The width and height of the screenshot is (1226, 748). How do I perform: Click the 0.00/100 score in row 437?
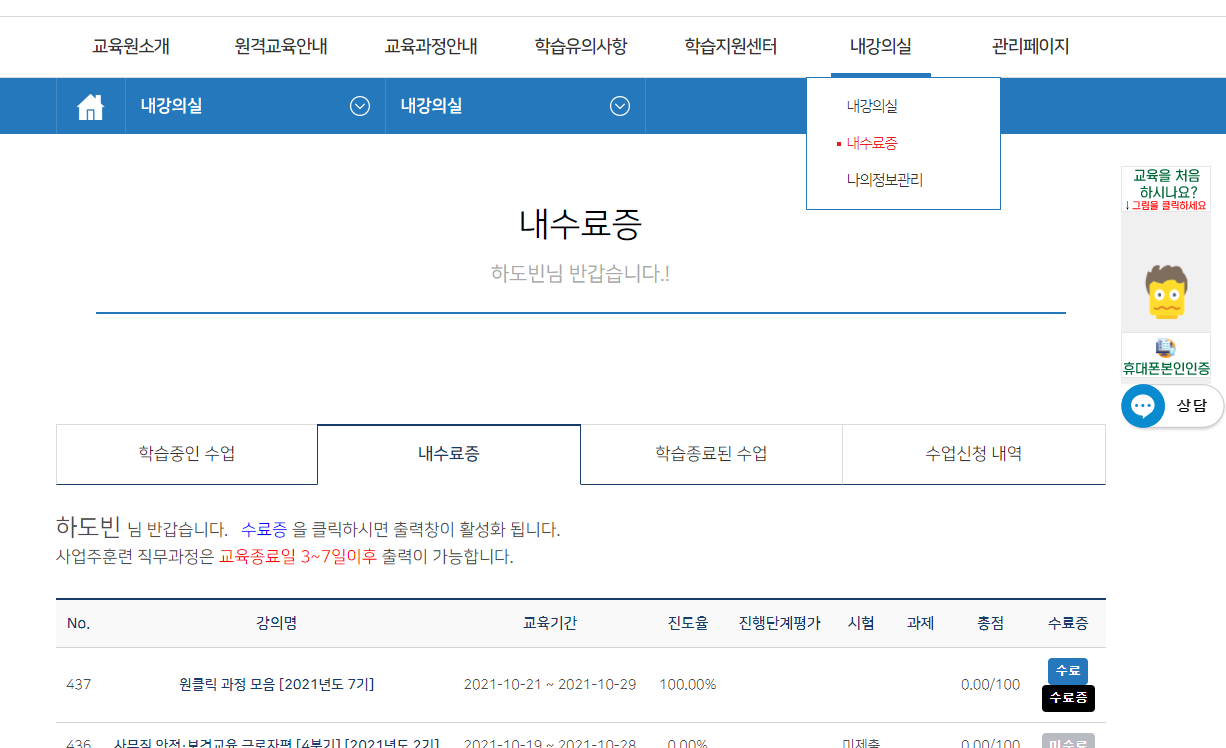point(991,685)
